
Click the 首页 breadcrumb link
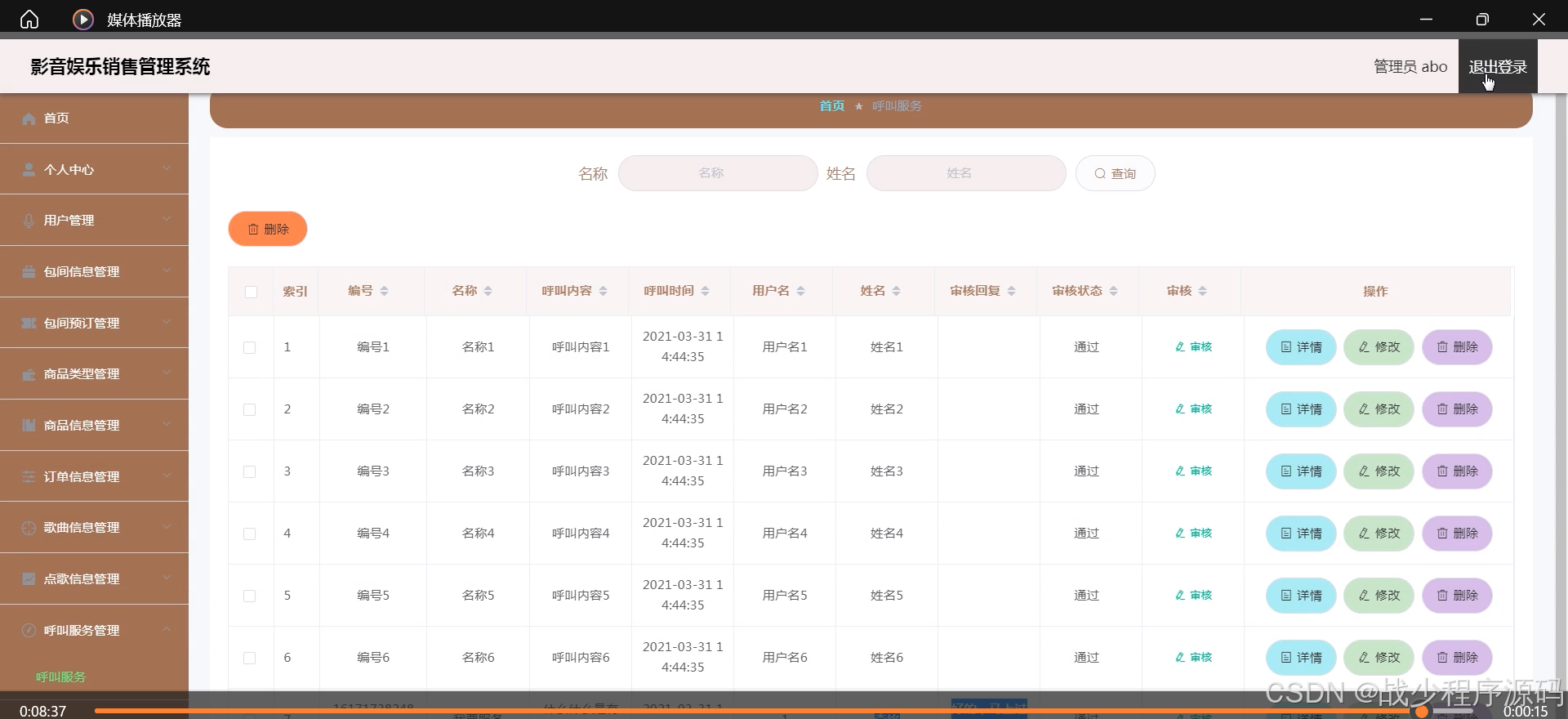tap(832, 106)
